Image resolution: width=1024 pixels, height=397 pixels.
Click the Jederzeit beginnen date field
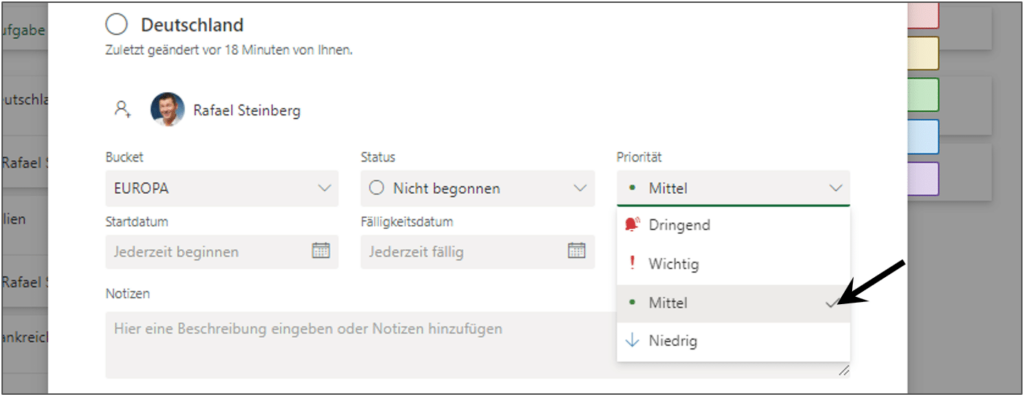pos(222,251)
